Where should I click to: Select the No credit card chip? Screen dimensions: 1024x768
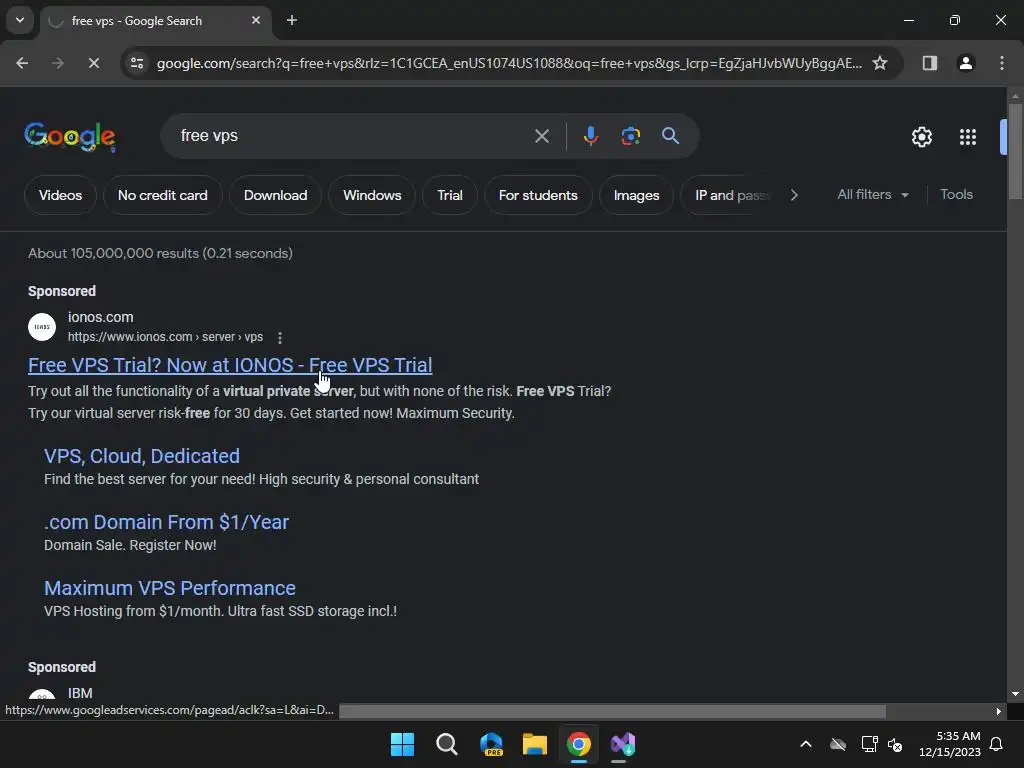point(163,195)
